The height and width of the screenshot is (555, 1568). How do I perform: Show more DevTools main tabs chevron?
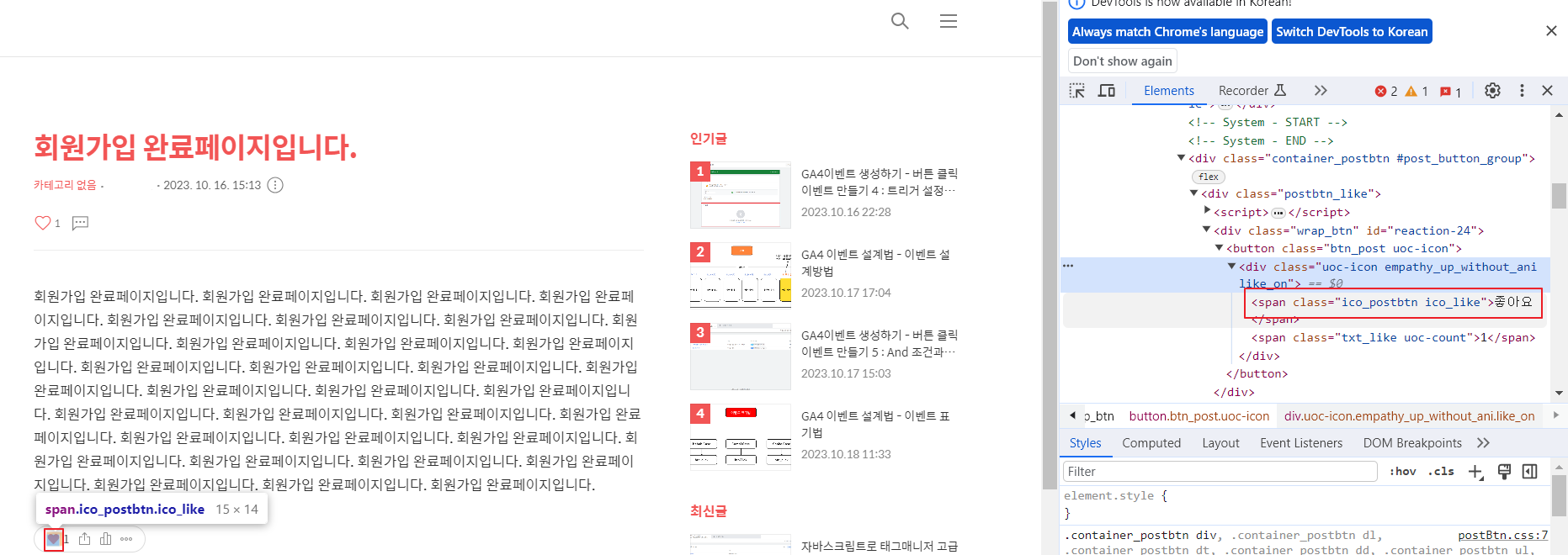click(1321, 91)
